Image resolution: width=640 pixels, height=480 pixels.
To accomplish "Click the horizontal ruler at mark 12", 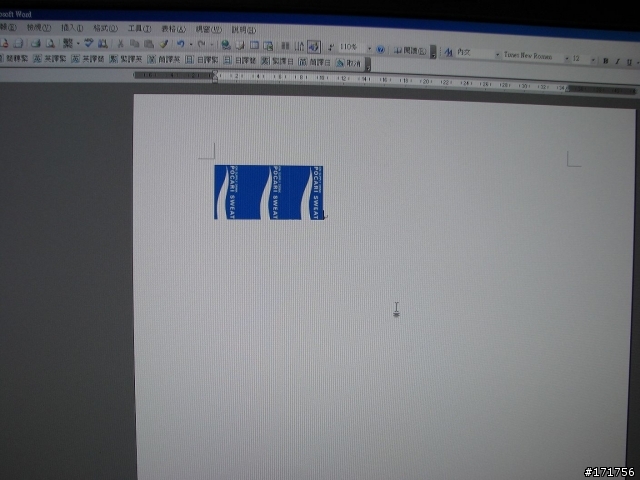I will coord(343,78).
